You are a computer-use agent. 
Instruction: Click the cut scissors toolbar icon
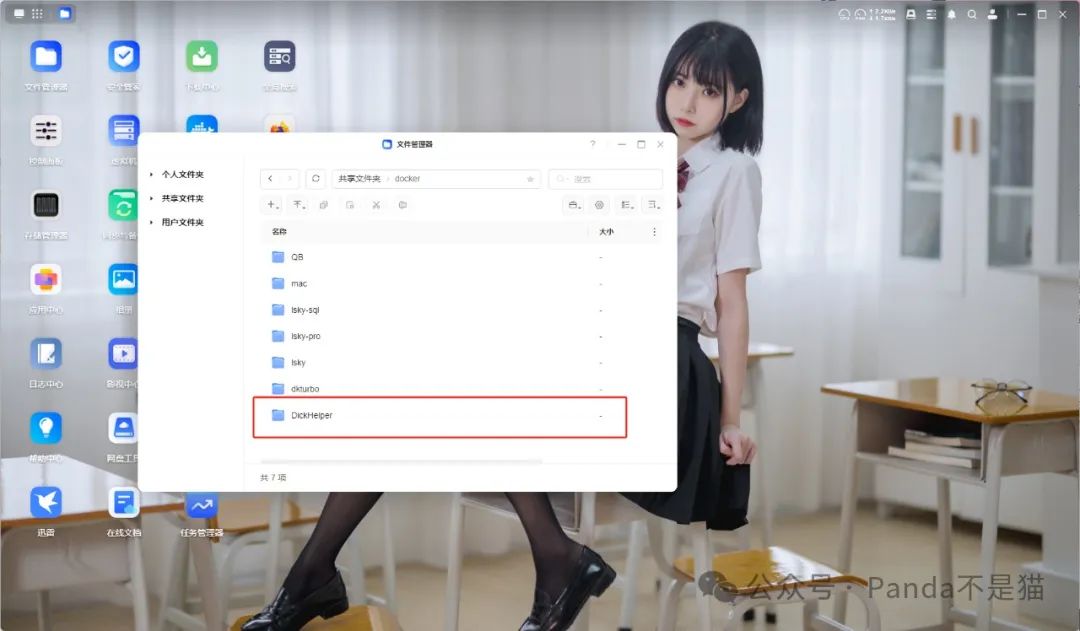(376, 205)
